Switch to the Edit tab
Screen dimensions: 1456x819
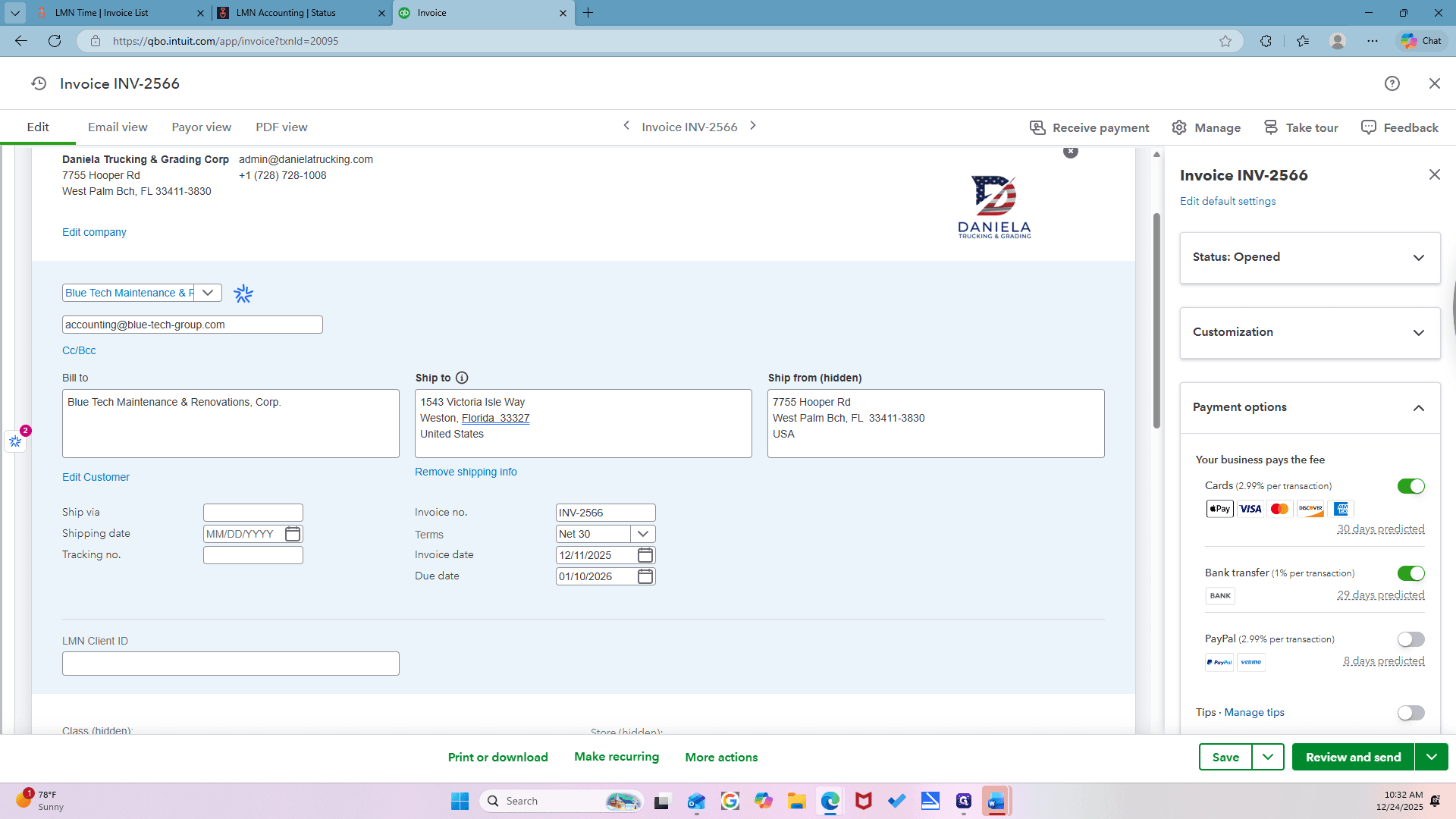pos(38,127)
